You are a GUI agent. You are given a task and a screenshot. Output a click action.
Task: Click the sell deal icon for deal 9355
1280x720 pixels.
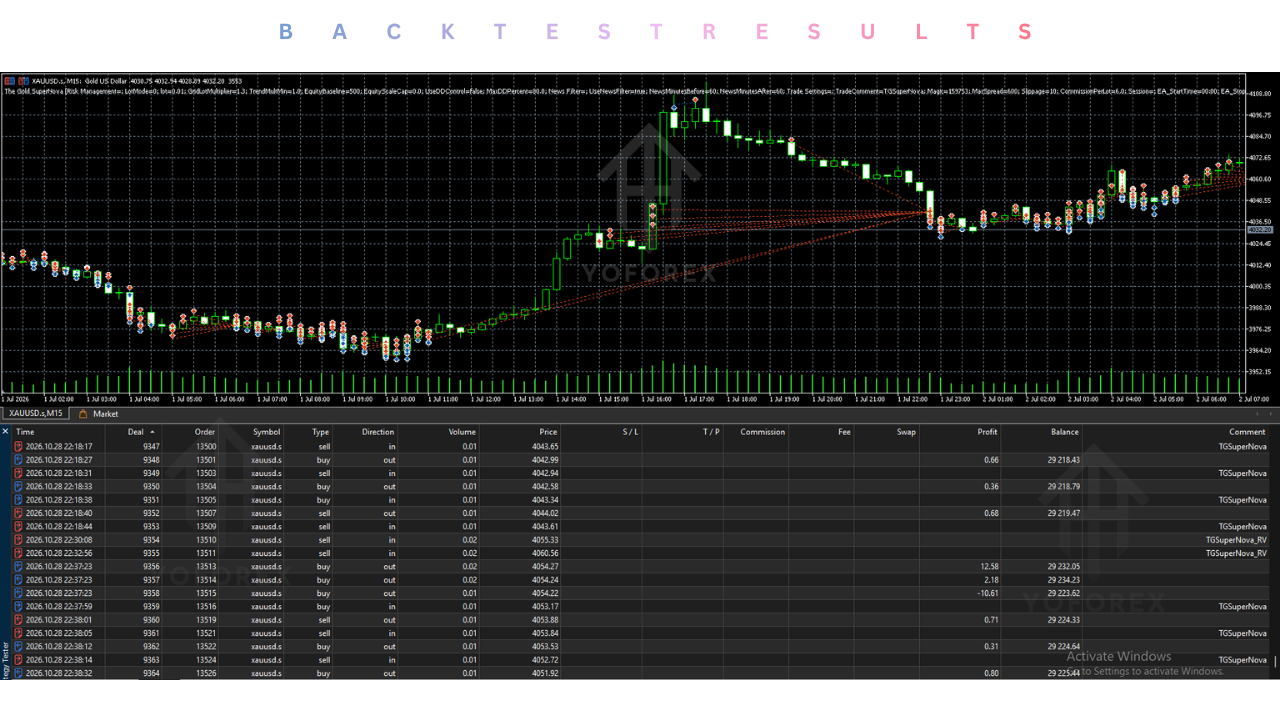click(18, 553)
